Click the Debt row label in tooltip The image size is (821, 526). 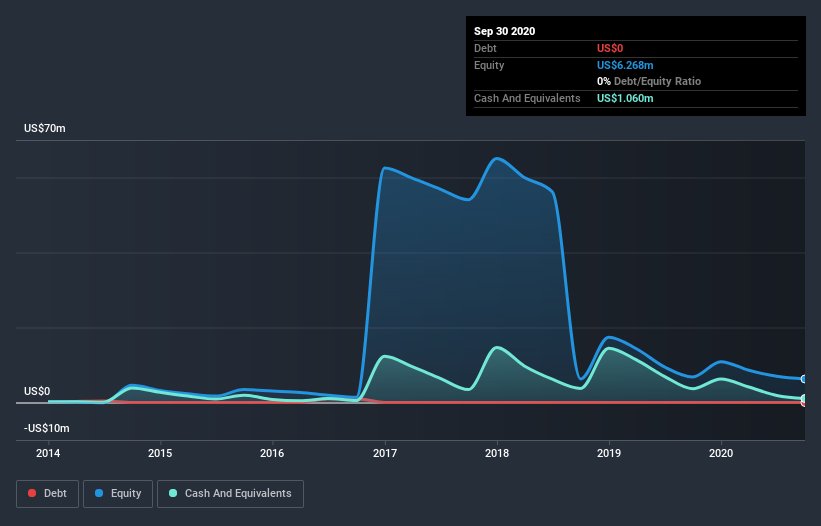[485, 48]
